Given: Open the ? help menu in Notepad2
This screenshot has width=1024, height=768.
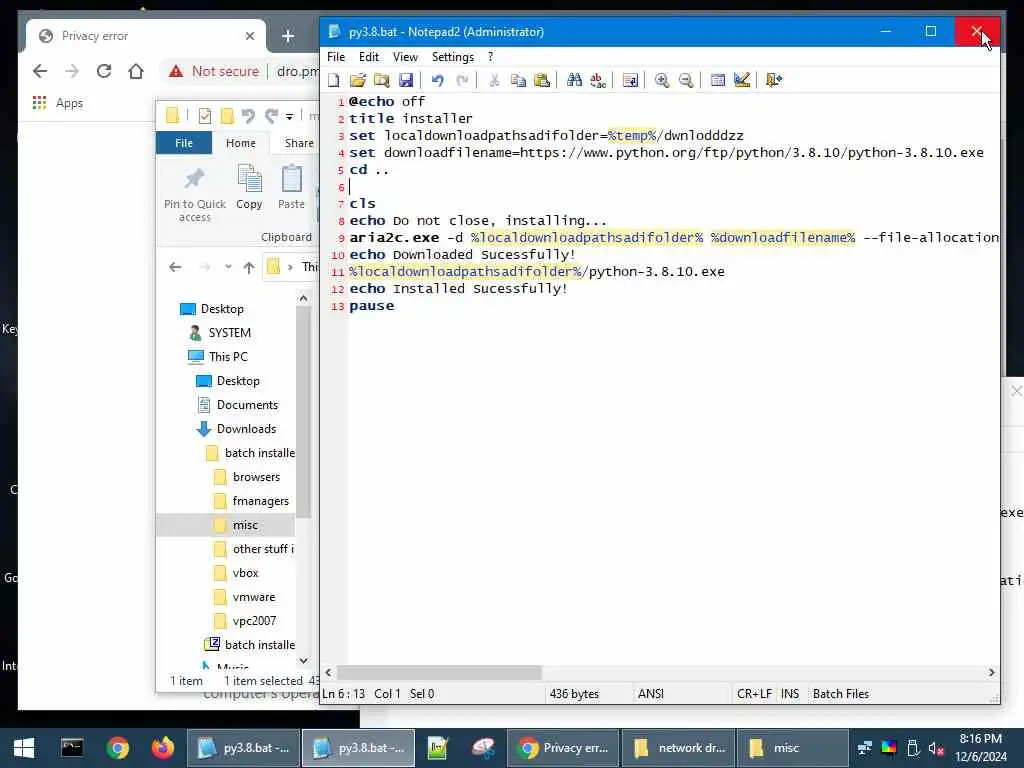Looking at the screenshot, I should (490, 57).
